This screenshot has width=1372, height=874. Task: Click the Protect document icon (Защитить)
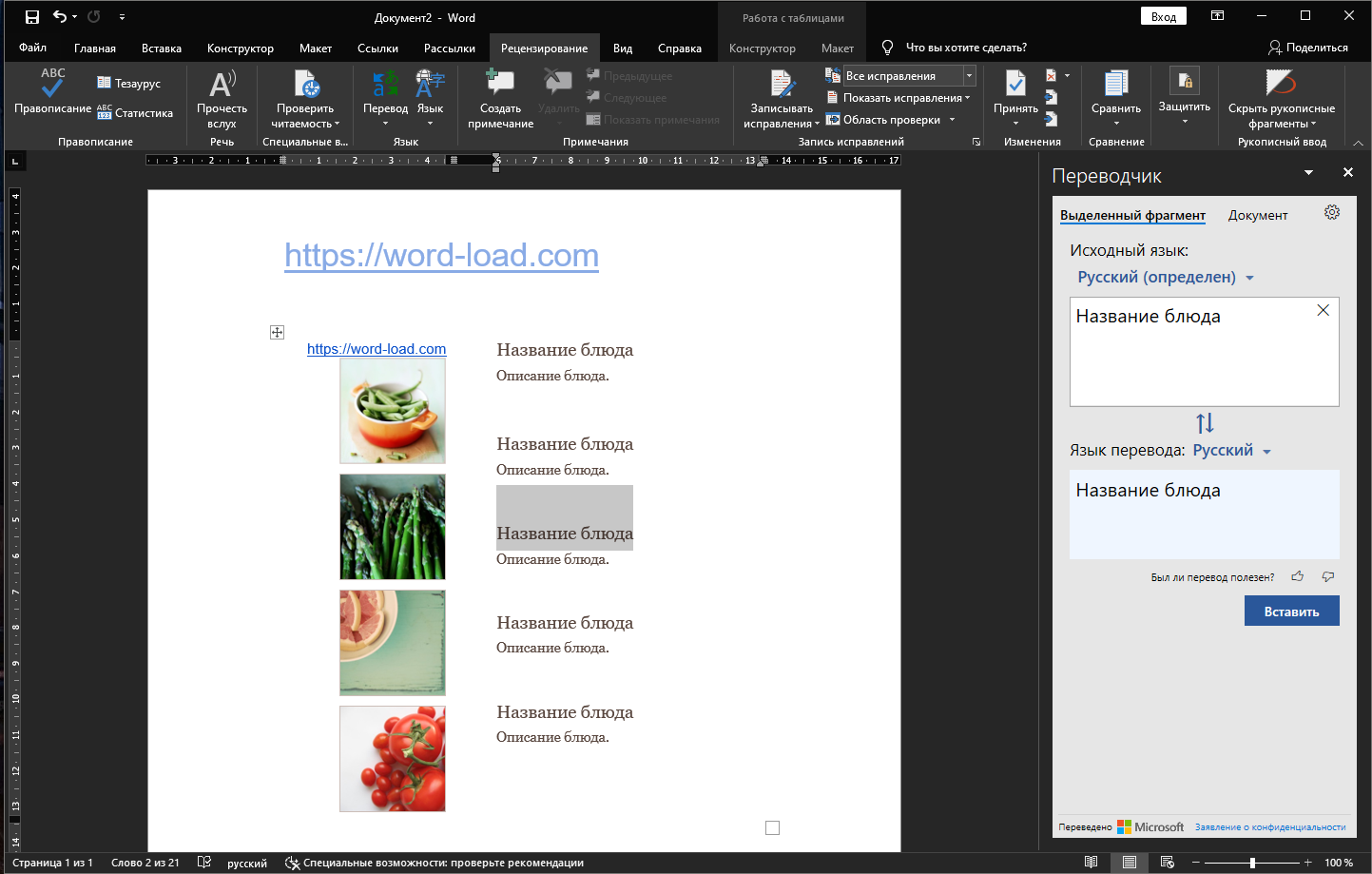click(x=1184, y=82)
